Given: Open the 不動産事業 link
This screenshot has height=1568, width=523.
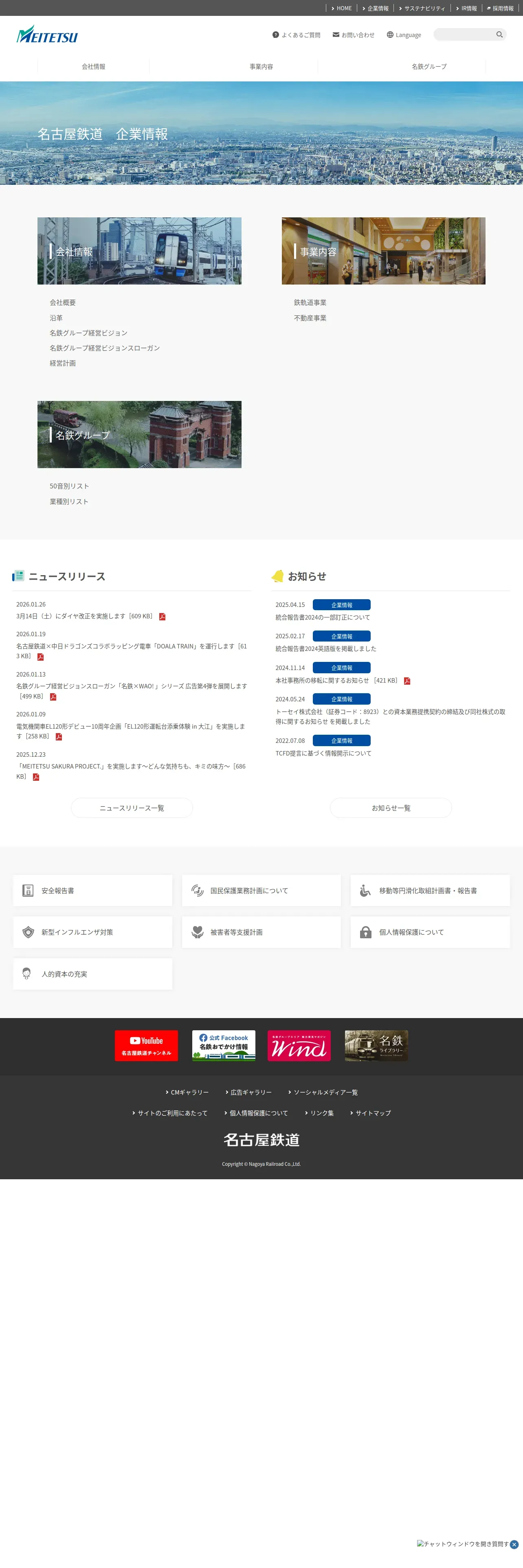Looking at the screenshot, I should click(310, 318).
